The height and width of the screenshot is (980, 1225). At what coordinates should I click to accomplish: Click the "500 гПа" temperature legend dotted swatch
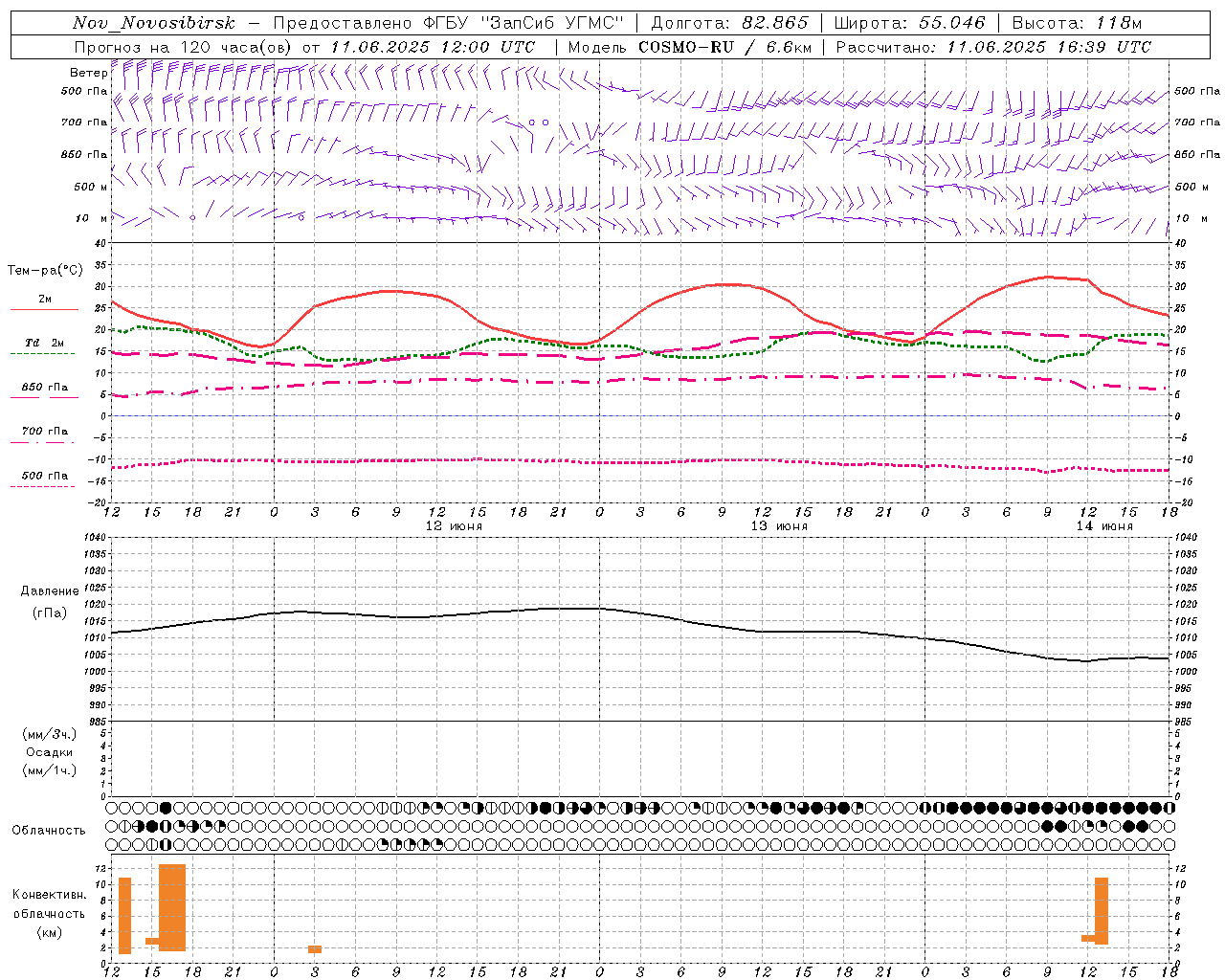point(42,487)
